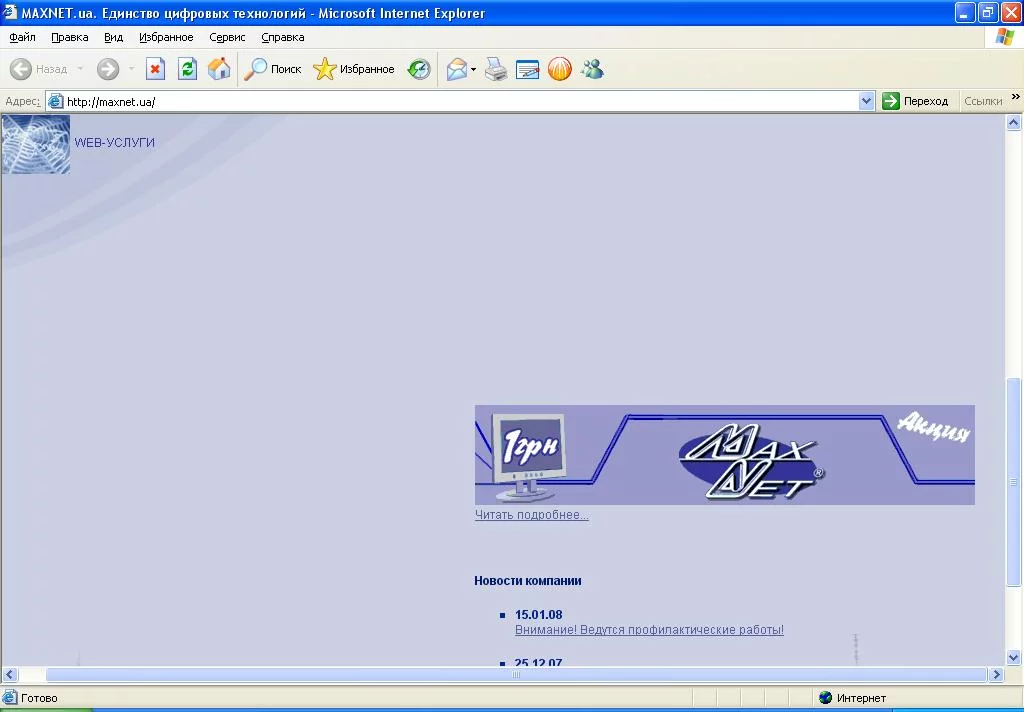Open the Правка menu
The height and width of the screenshot is (712, 1024).
70,37
